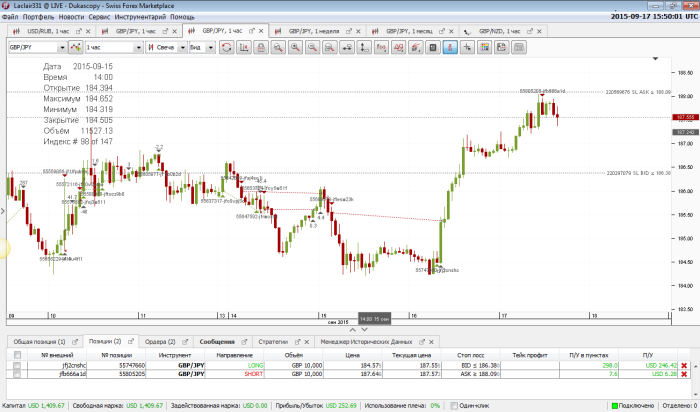Click the dark triangle marker above chart
700x412 pixels.
tap(655, 58)
